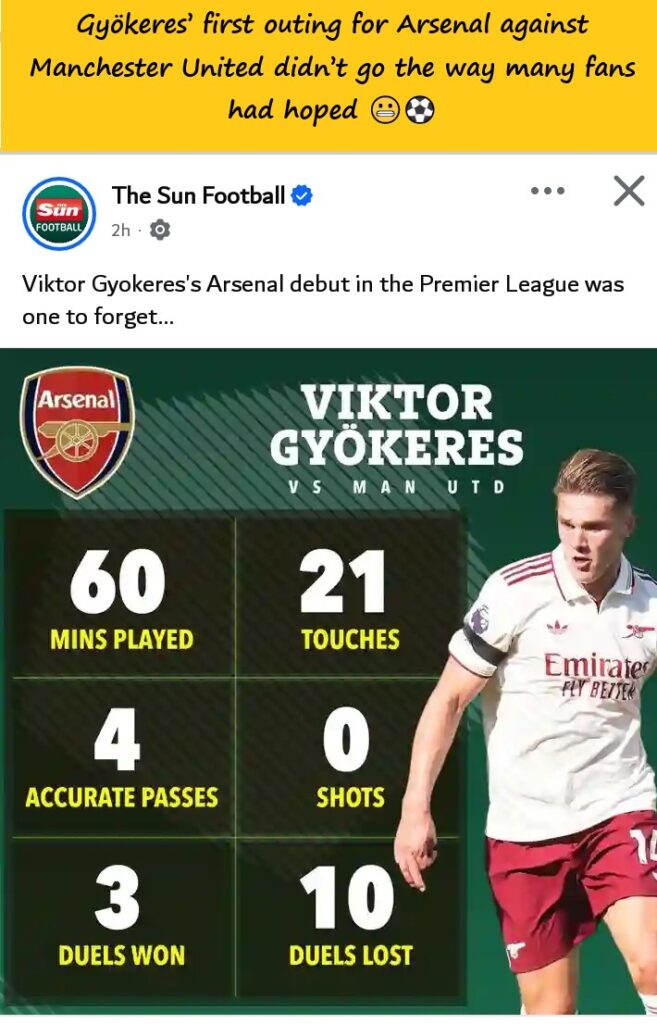Select the 60 Mins Played stat tile
The height and width of the screenshot is (1024, 657).
tap(121, 600)
